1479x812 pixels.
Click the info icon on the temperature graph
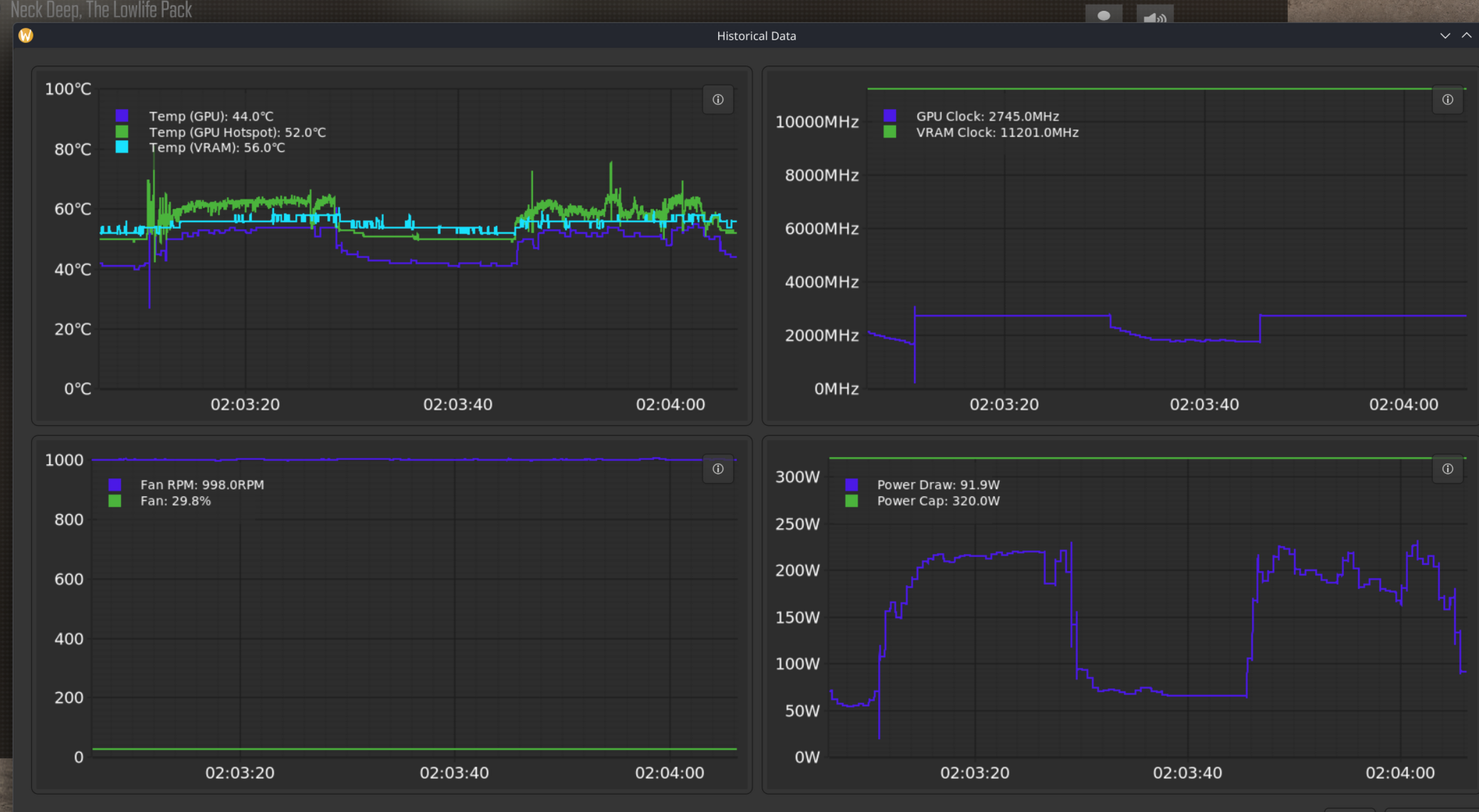click(x=717, y=100)
